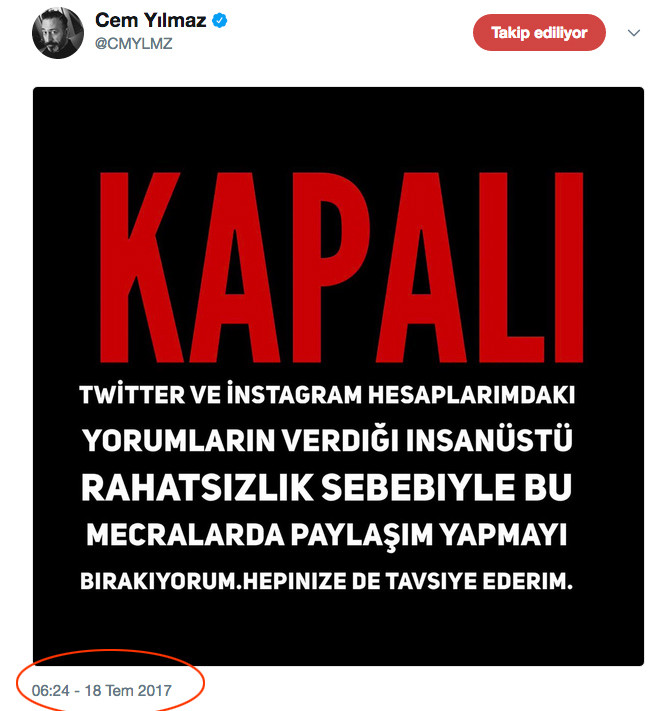Viewport: 665px width, 711px height.
Task: Click the "TAVSİYE EDERİM" text in image
Action: (492, 581)
